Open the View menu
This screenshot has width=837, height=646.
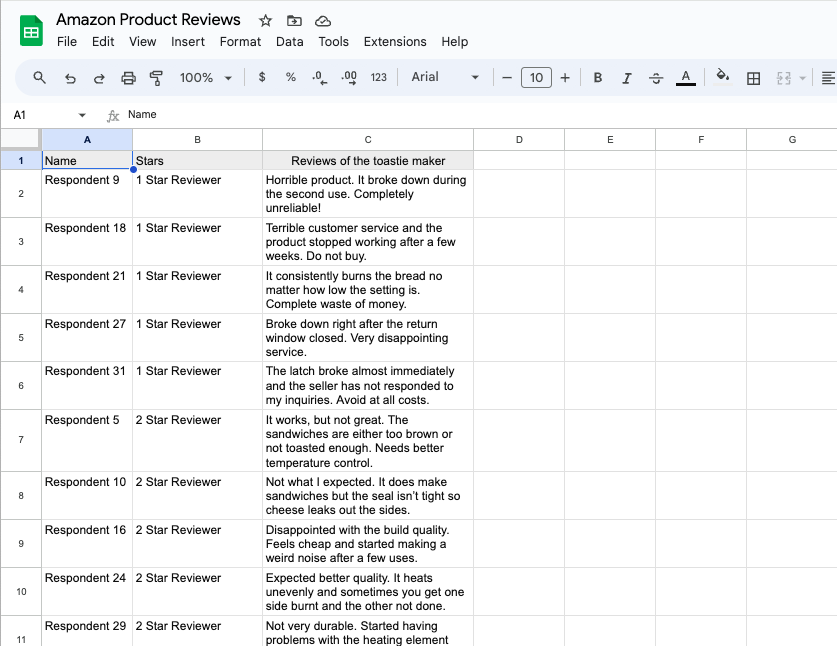pos(143,42)
